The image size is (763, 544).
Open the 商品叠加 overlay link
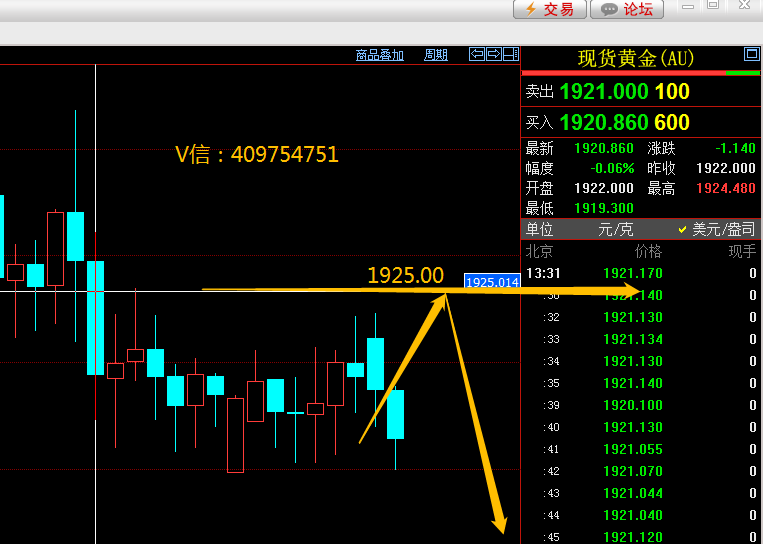pos(380,55)
